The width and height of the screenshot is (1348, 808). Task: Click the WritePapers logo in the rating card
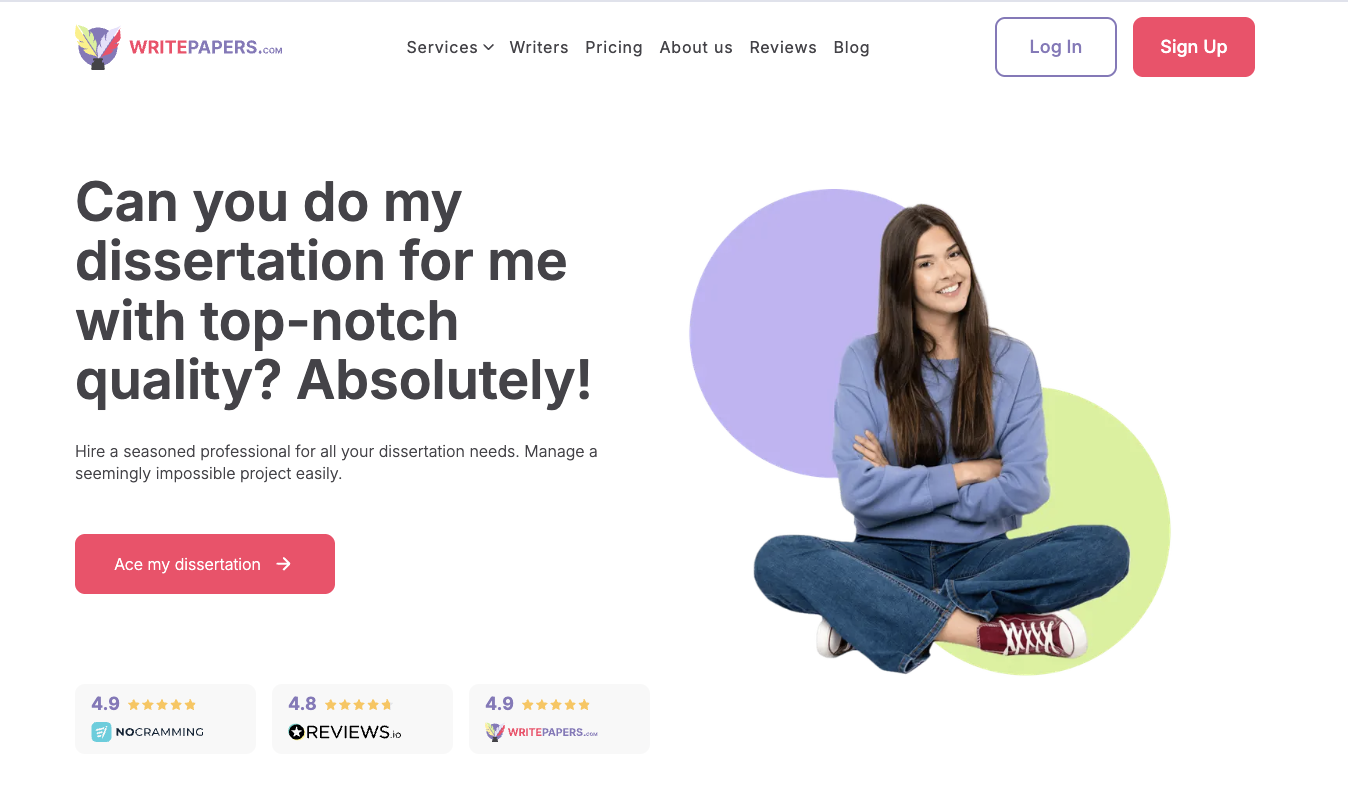coord(542,732)
